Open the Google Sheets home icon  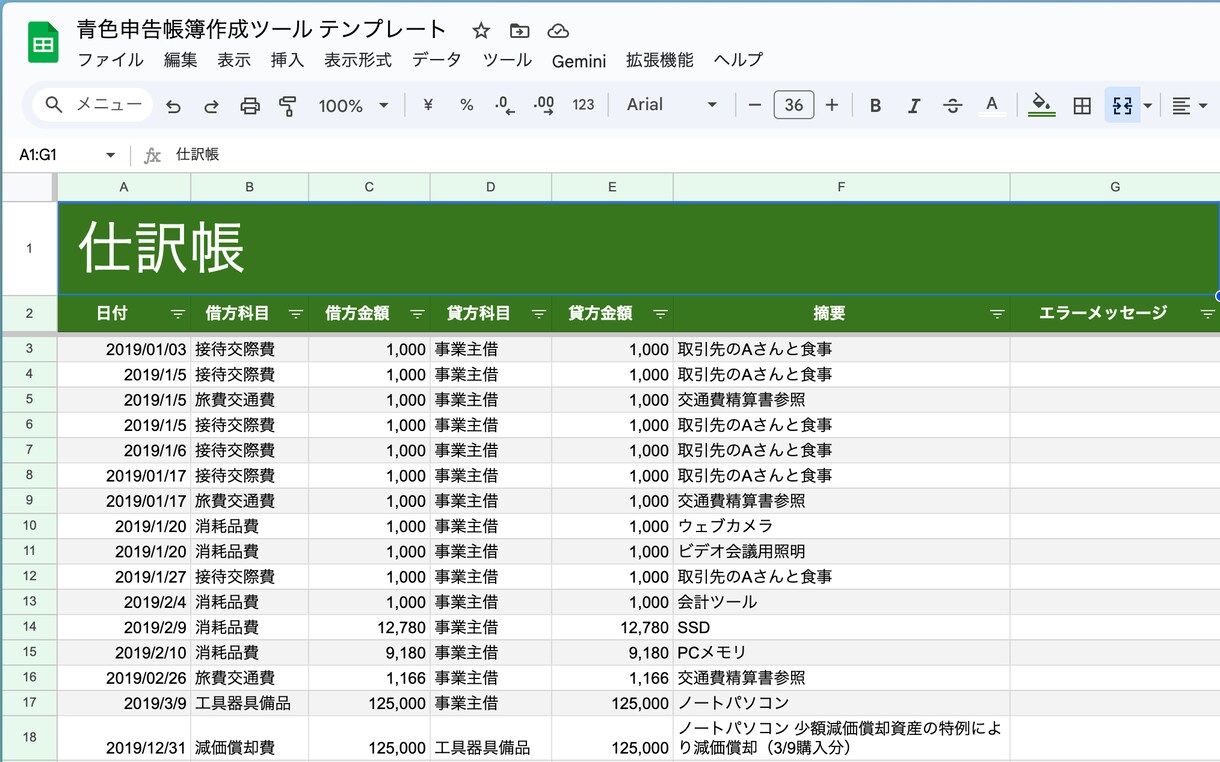coord(43,43)
